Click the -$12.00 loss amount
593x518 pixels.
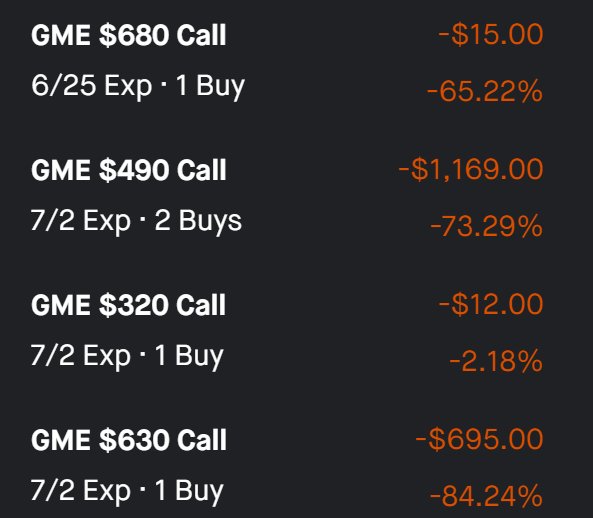pos(491,304)
